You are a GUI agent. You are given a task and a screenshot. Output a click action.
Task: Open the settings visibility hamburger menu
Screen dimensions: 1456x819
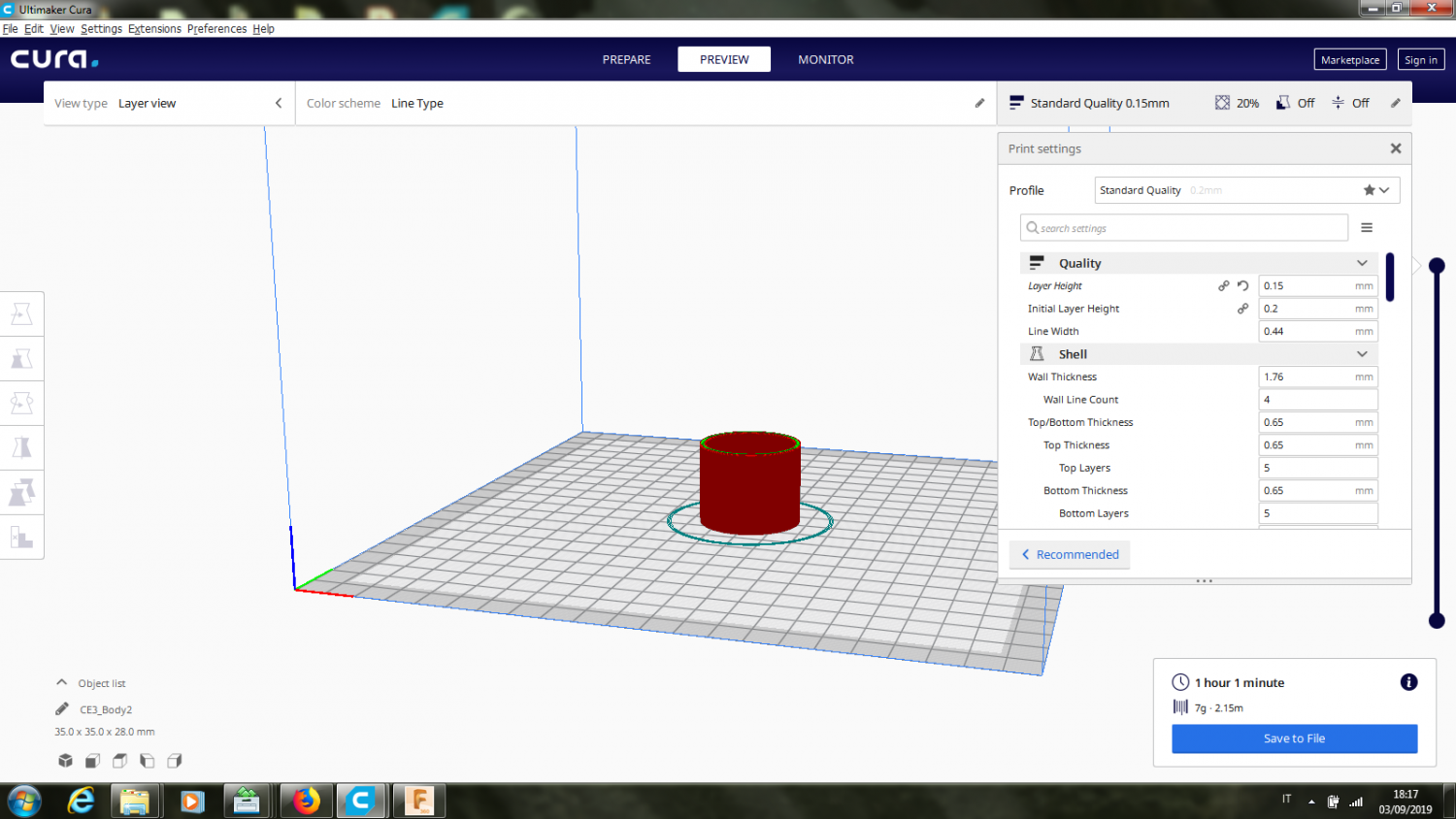tap(1367, 228)
